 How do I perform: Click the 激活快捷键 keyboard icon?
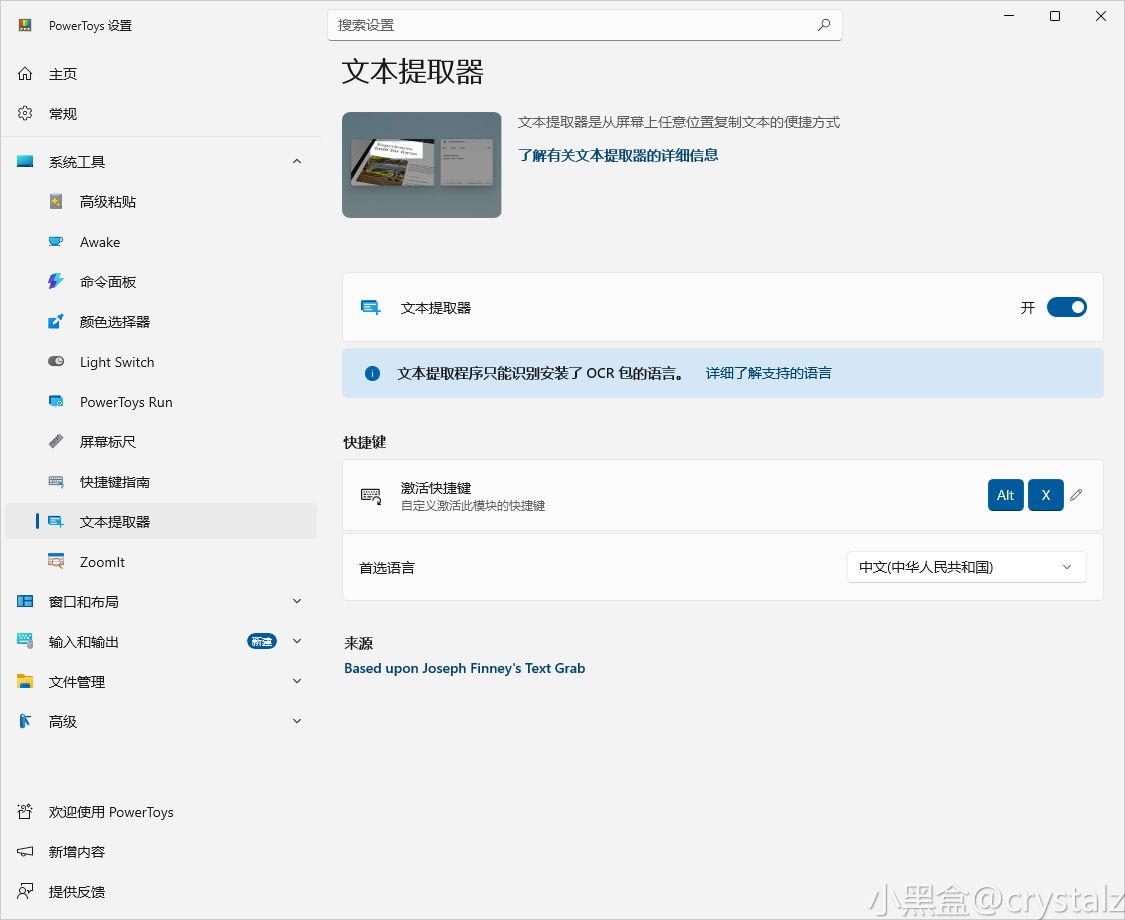[371, 496]
